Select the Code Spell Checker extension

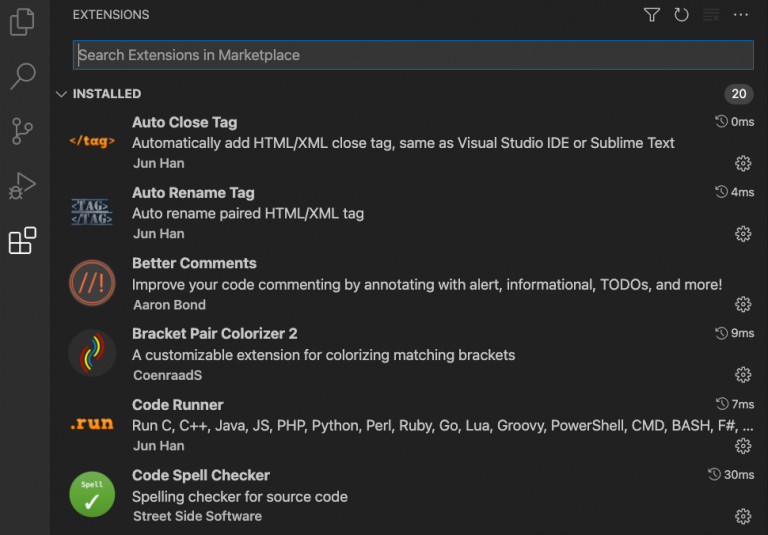(201, 475)
